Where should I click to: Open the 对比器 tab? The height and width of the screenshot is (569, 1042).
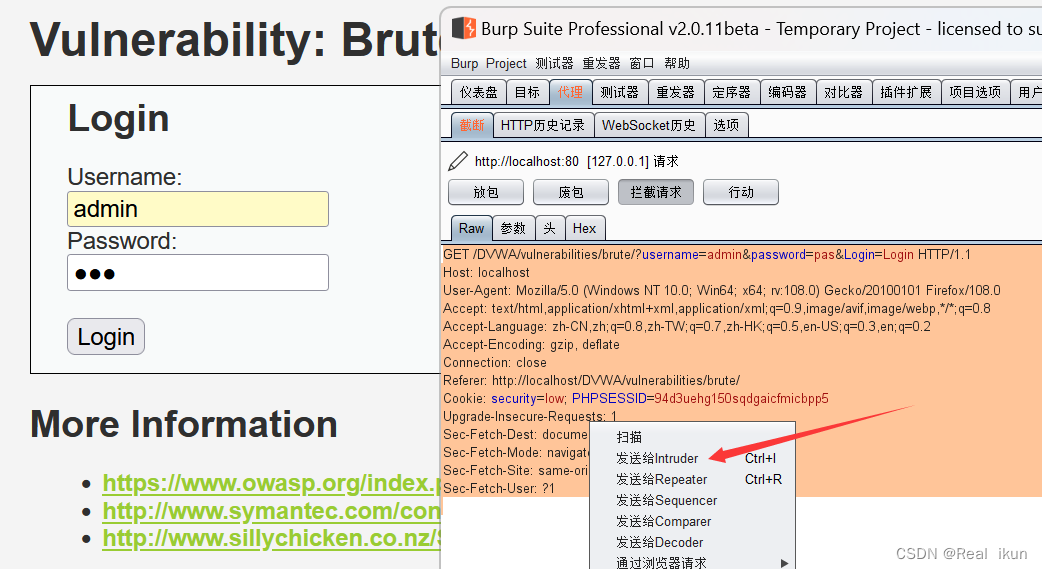click(x=843, y=92)
